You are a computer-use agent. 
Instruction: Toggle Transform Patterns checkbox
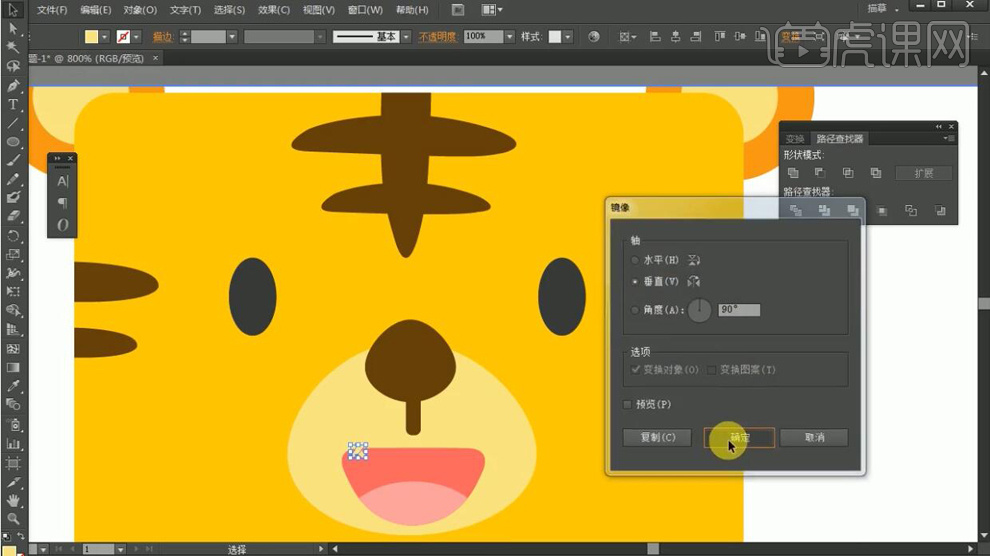(x=712, y=370)
